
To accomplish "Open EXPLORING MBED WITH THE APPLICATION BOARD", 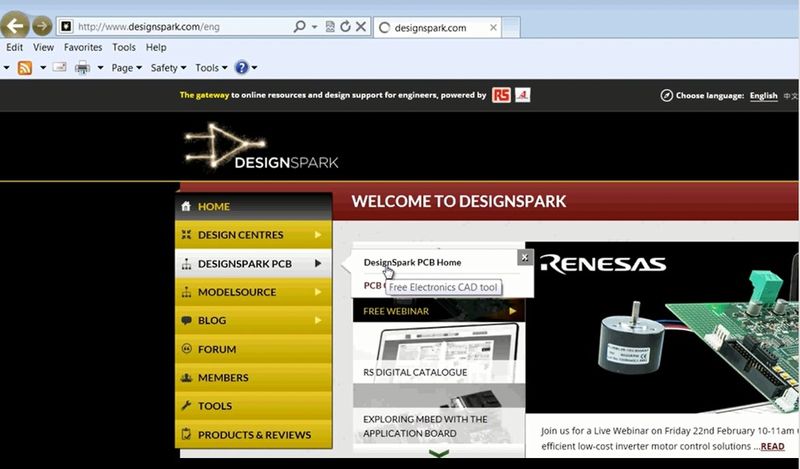I will coord(439,414).
